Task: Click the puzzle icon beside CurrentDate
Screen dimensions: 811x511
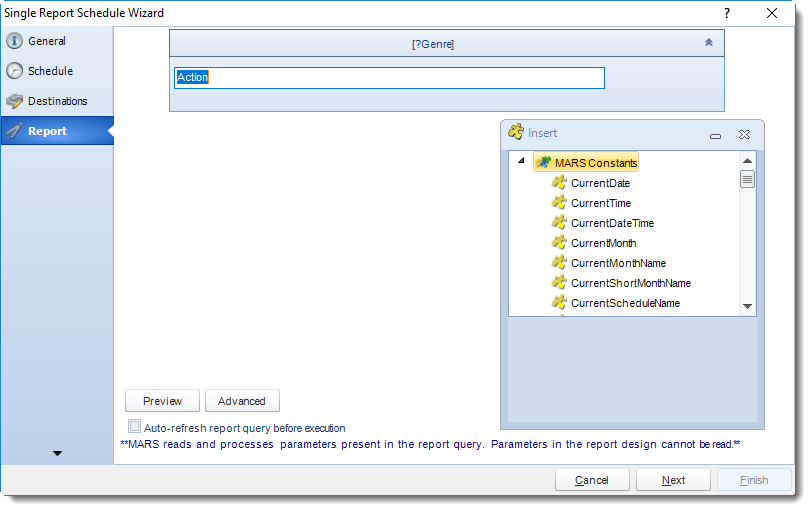Action: [559, 182]
